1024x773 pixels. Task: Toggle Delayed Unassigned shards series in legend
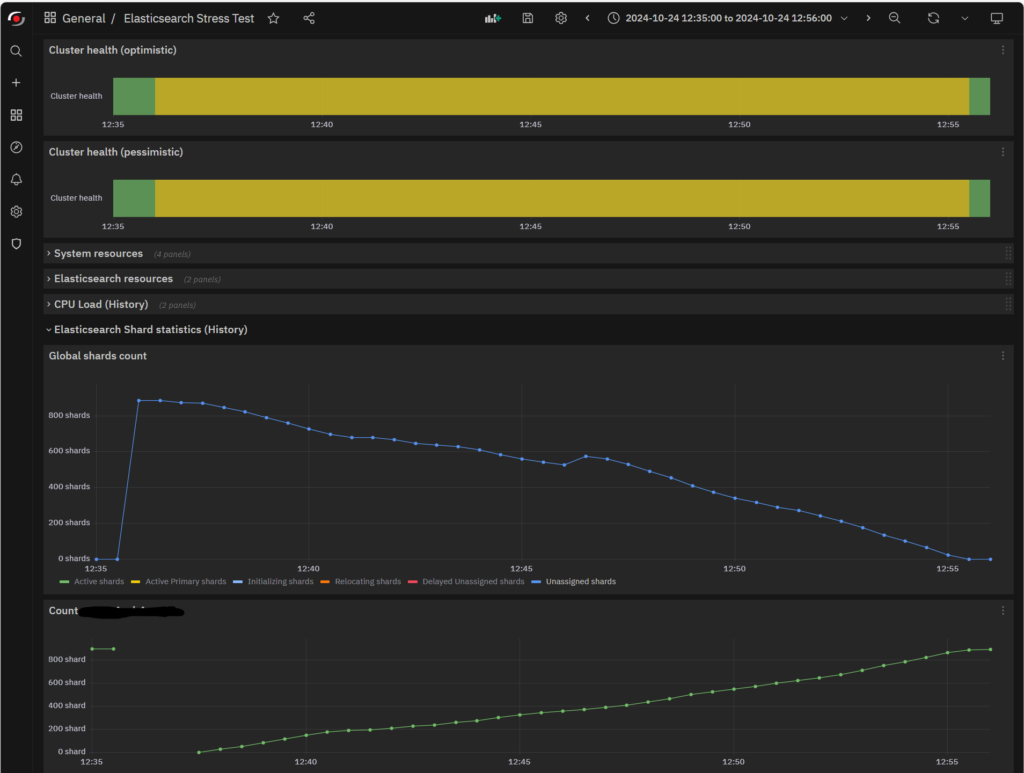[x=473, y=582]
